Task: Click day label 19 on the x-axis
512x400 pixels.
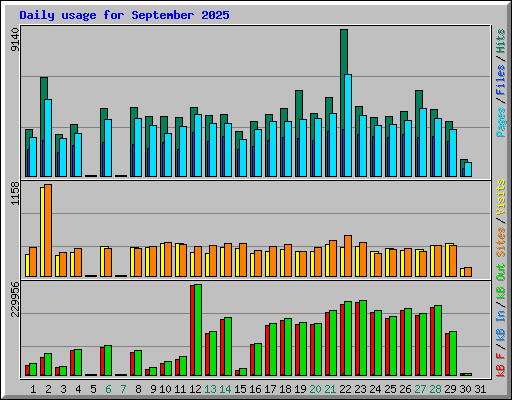Action: (x=300, y=389)
